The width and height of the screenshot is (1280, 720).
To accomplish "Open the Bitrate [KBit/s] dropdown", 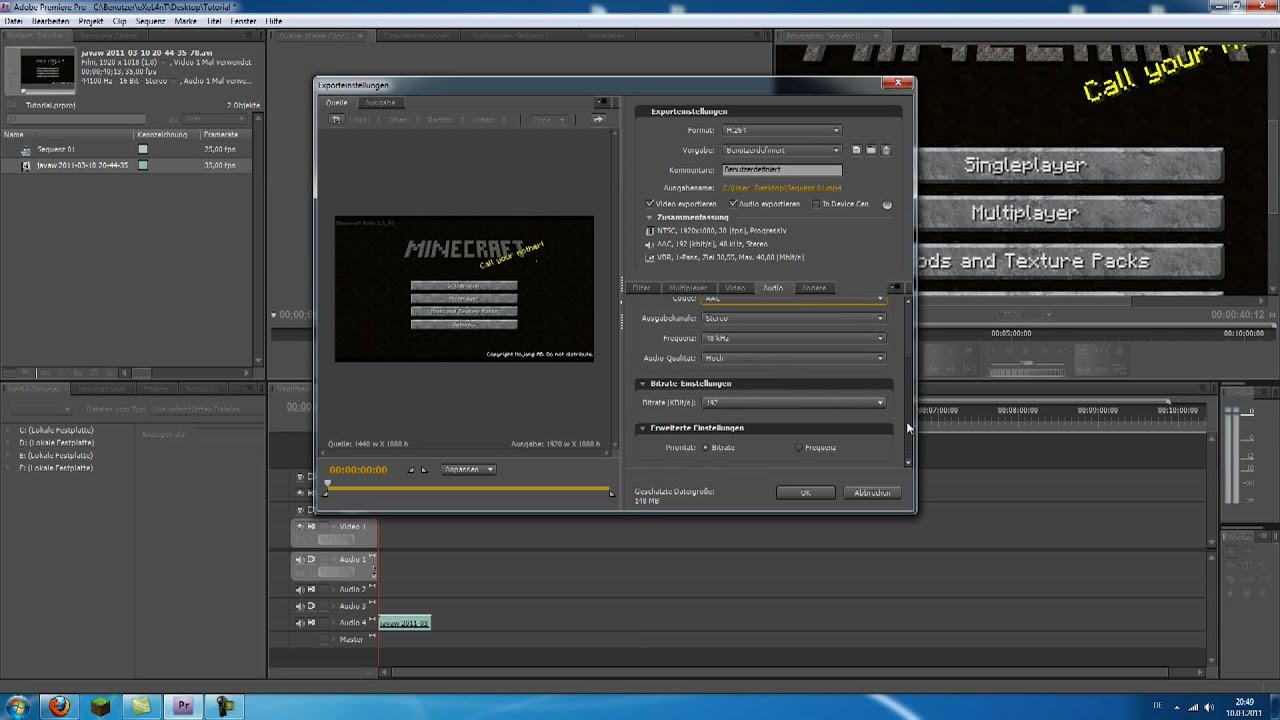I will click(x=794, y=402).
